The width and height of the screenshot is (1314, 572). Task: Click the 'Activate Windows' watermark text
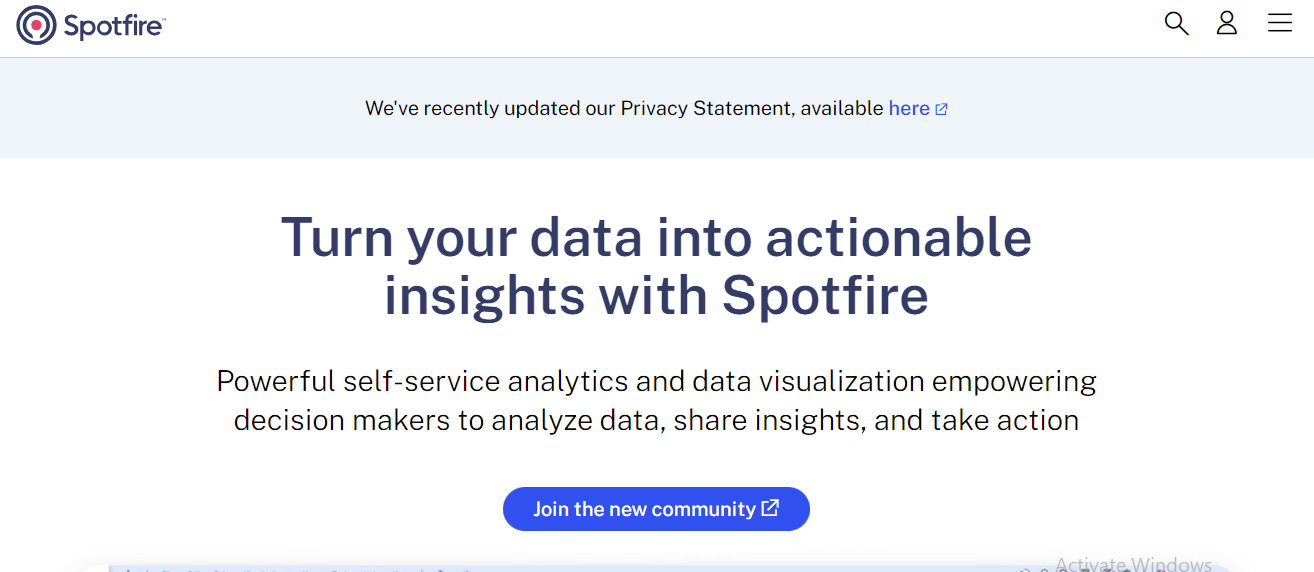point(1133,564)
